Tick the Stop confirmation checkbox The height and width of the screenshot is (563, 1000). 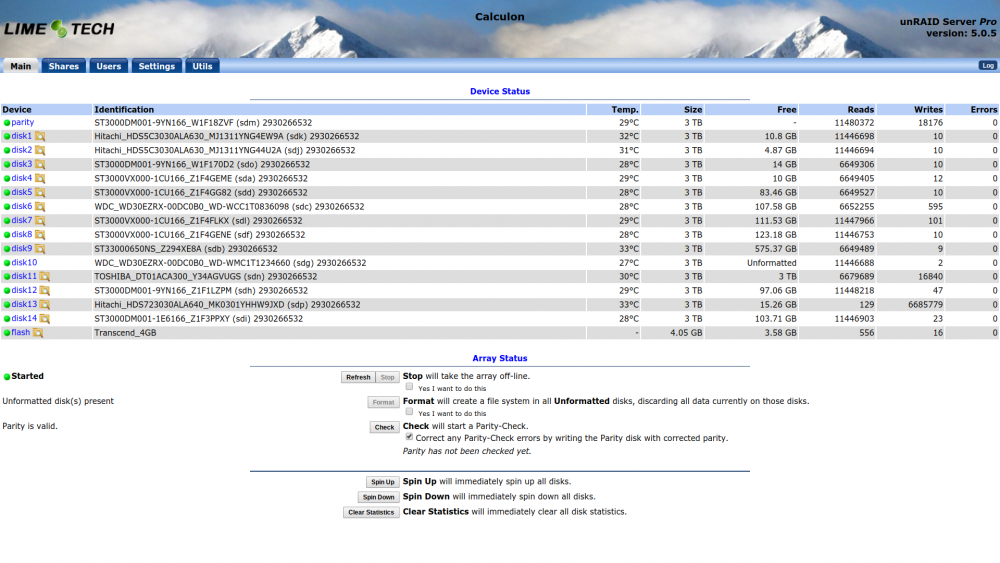(409, 387)
